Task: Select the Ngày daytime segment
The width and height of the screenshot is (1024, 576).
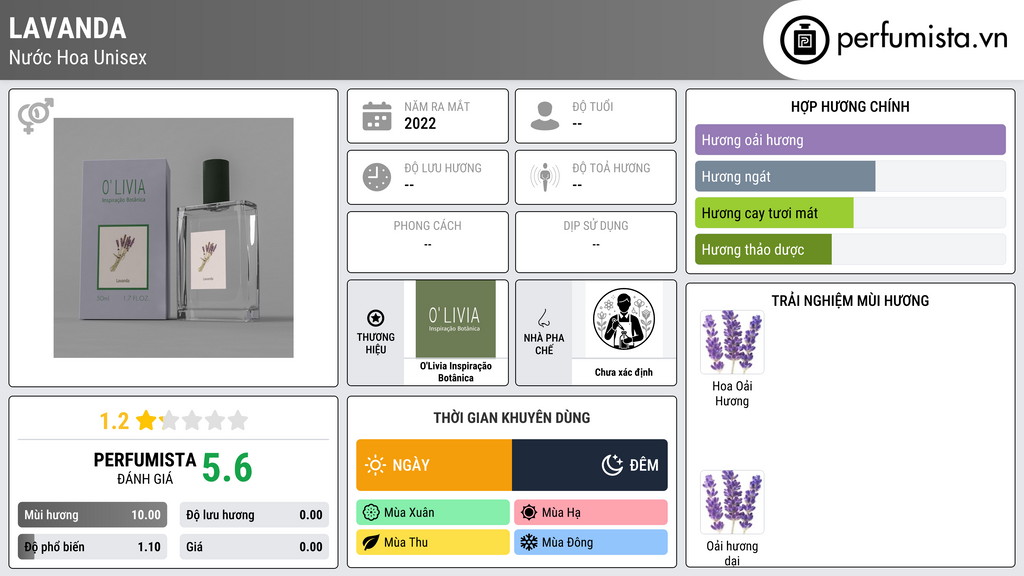Action: 434,465
